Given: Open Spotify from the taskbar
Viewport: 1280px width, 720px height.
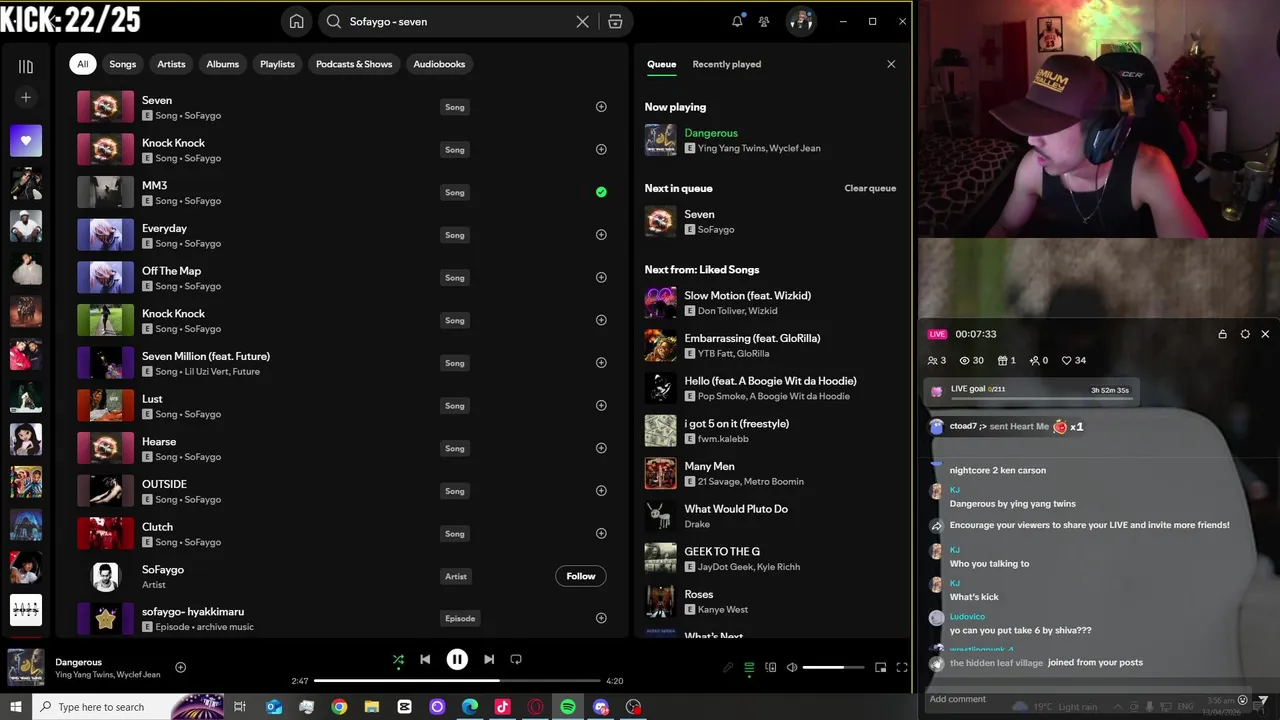Looking at the screenshot, I should [x=568, y=706].
